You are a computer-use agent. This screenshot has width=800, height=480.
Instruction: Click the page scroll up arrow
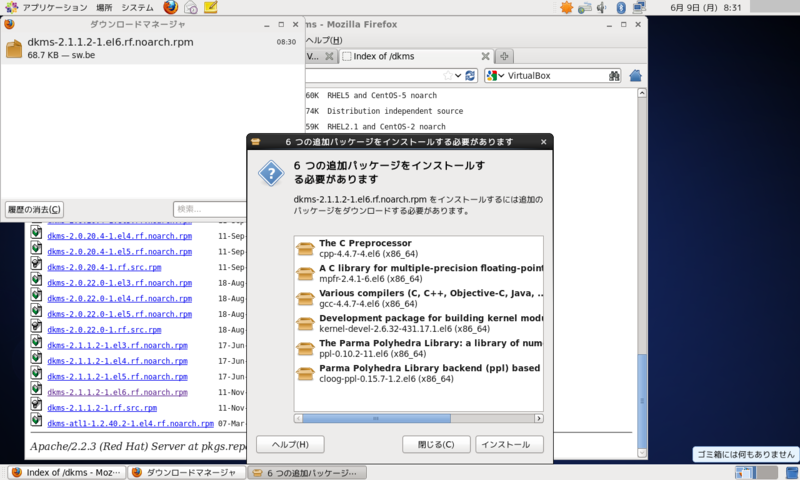[x=642, y=93]
